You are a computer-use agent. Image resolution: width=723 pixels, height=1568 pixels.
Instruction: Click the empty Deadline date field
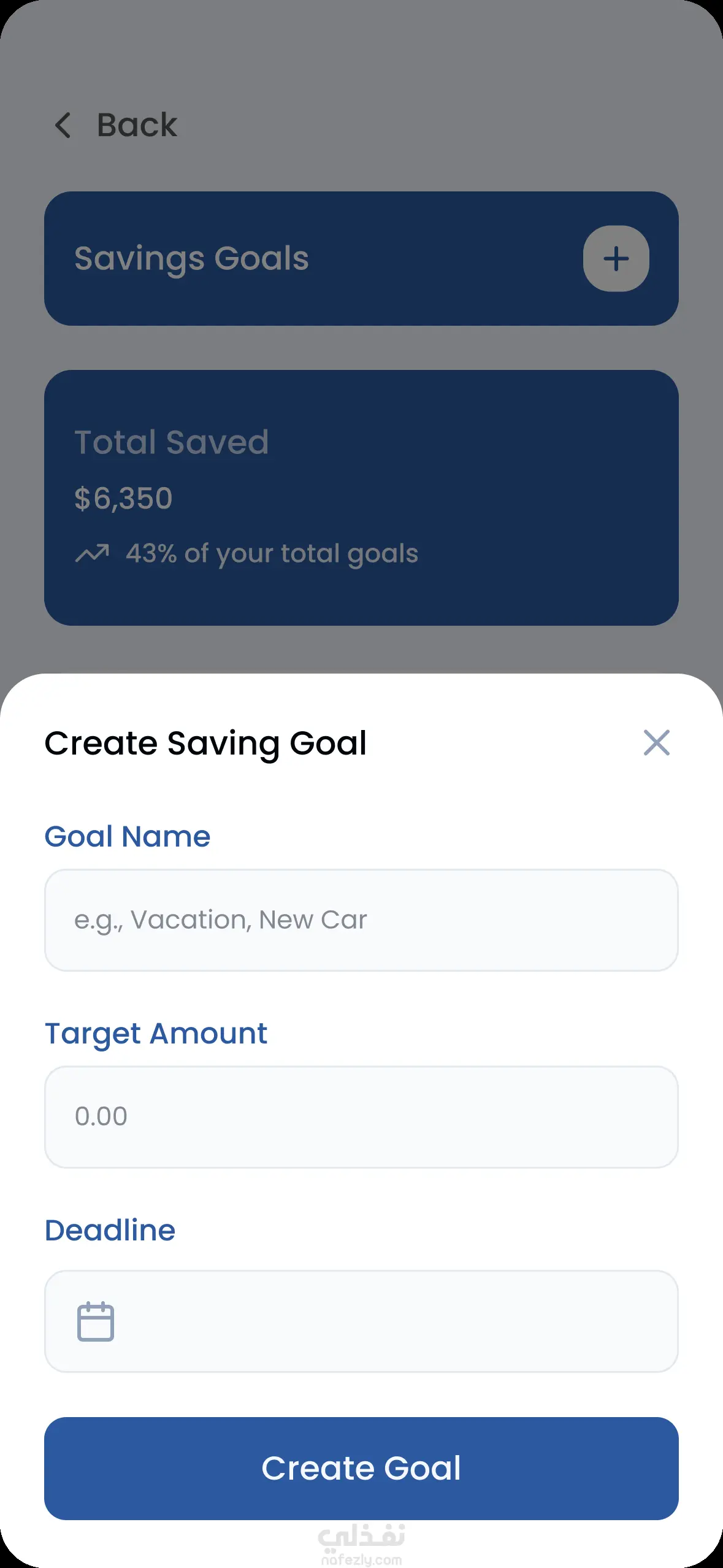coord(392,1321)
